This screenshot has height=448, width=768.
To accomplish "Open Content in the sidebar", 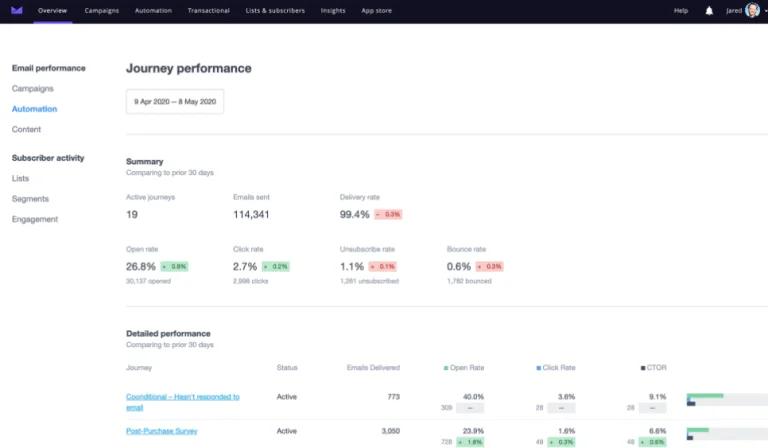I will tap(26, 129).
